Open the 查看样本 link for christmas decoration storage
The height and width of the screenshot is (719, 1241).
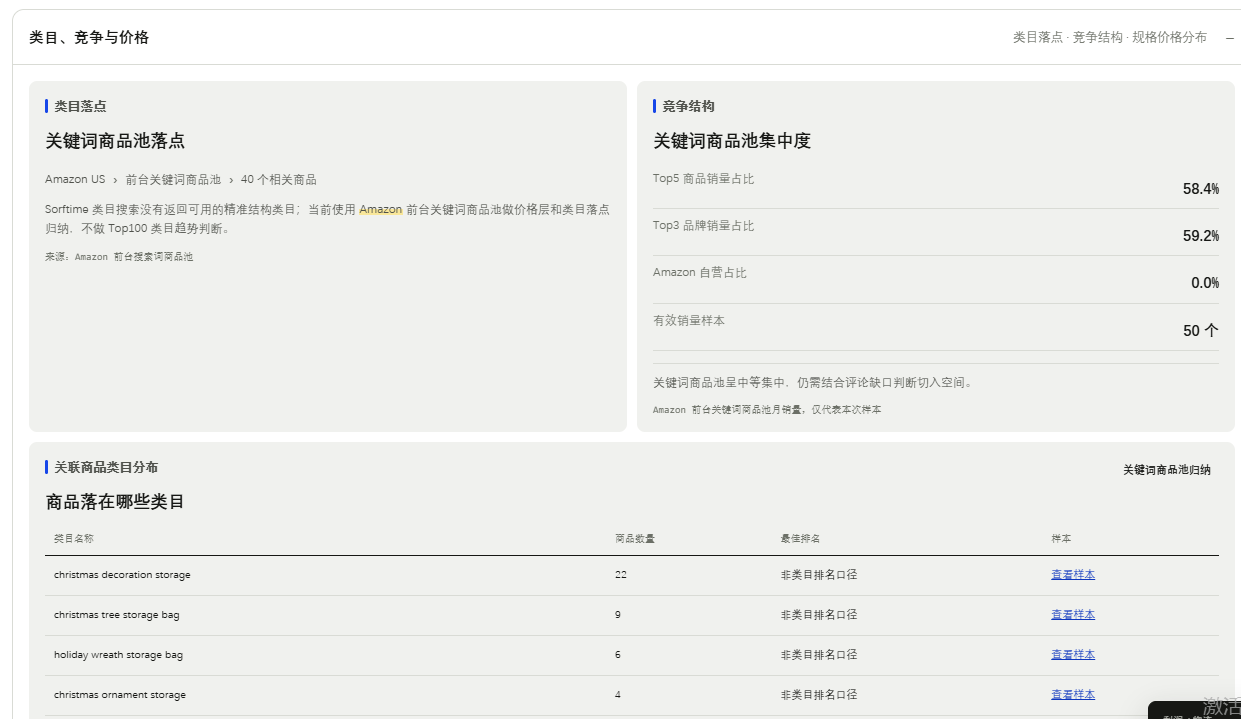click(x=1073, y=575)
